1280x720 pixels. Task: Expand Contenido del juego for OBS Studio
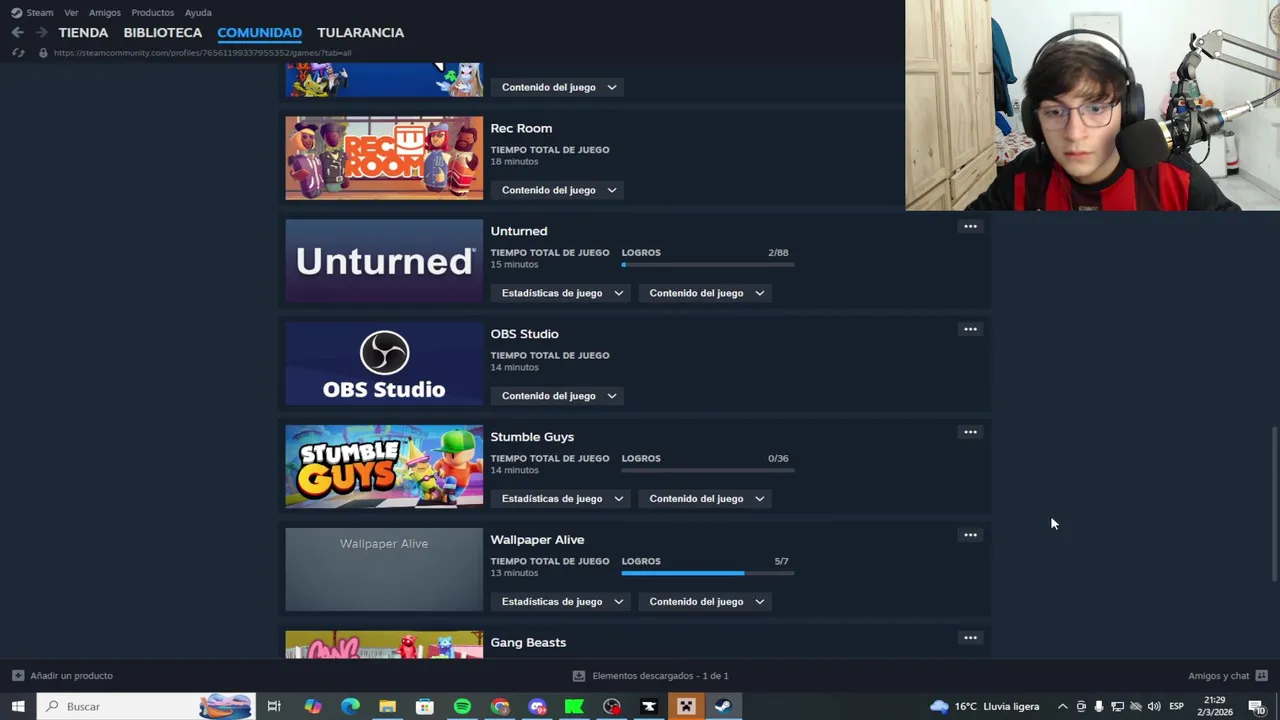(559, 396)
